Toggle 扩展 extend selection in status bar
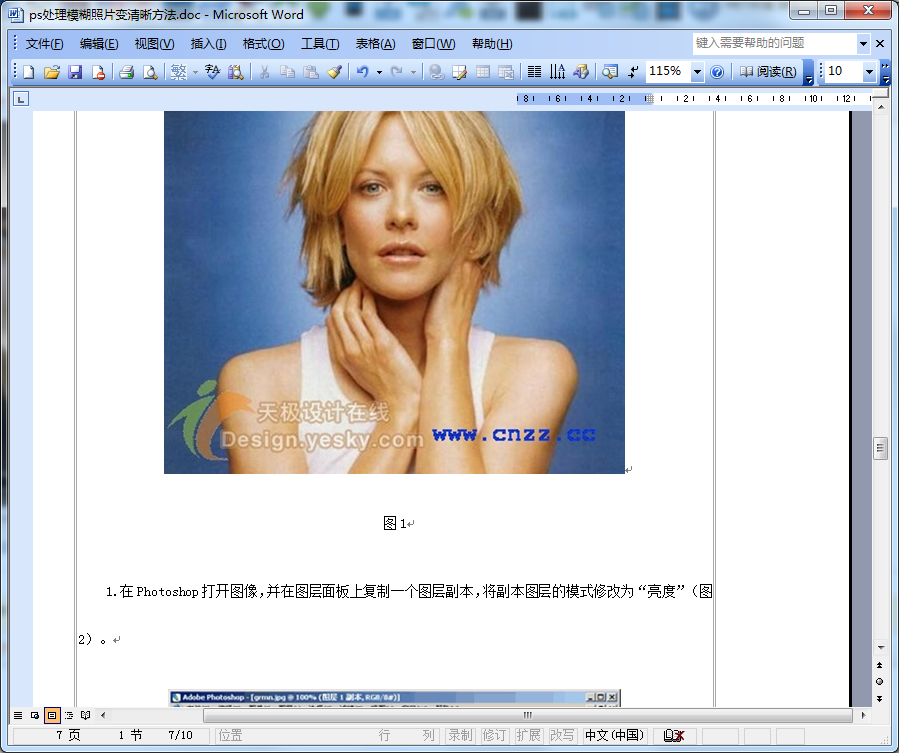Viewport: 899px width, 753px height. coord(528,735)
